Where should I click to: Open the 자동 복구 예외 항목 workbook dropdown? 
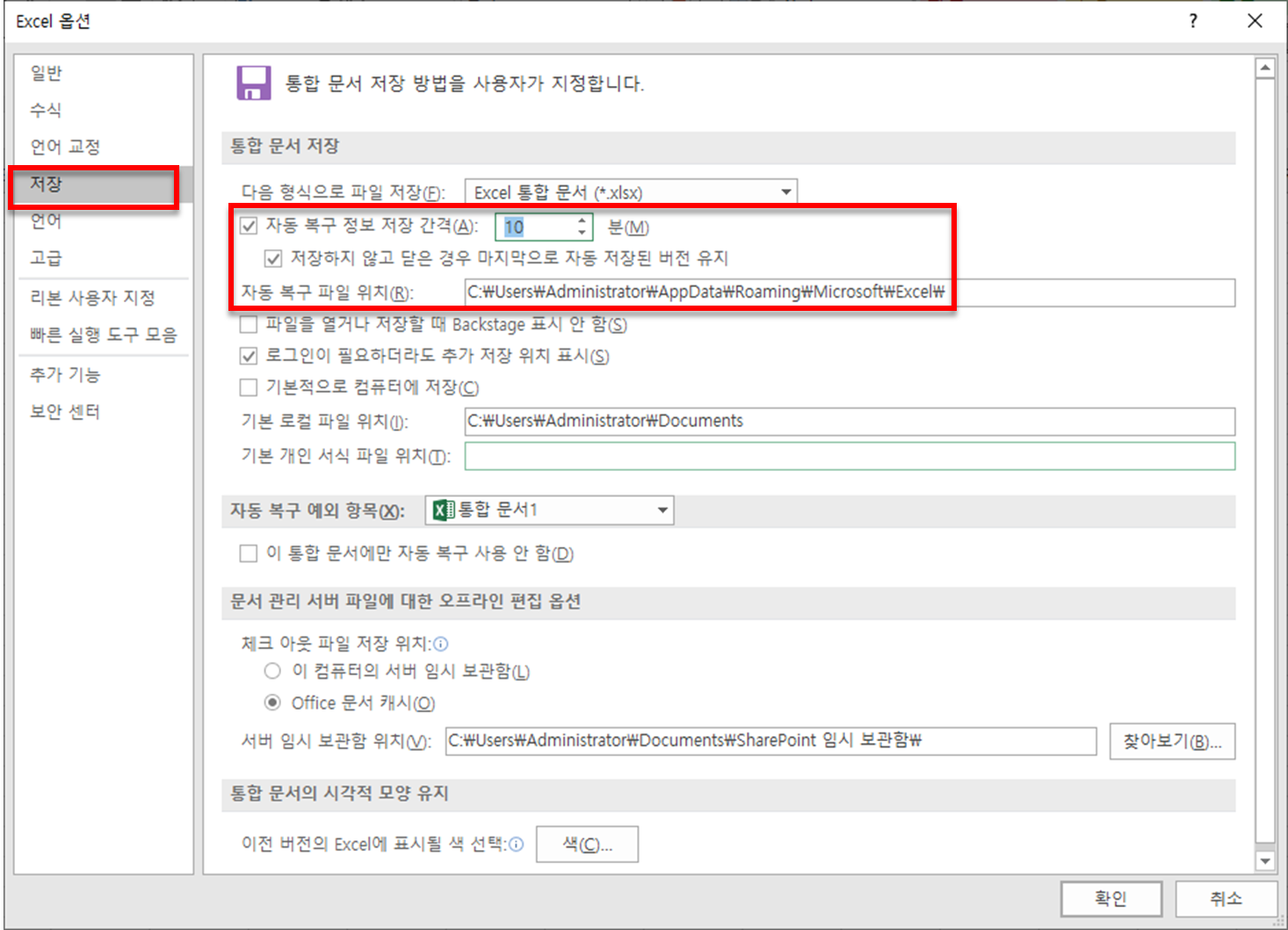[550, 510]
